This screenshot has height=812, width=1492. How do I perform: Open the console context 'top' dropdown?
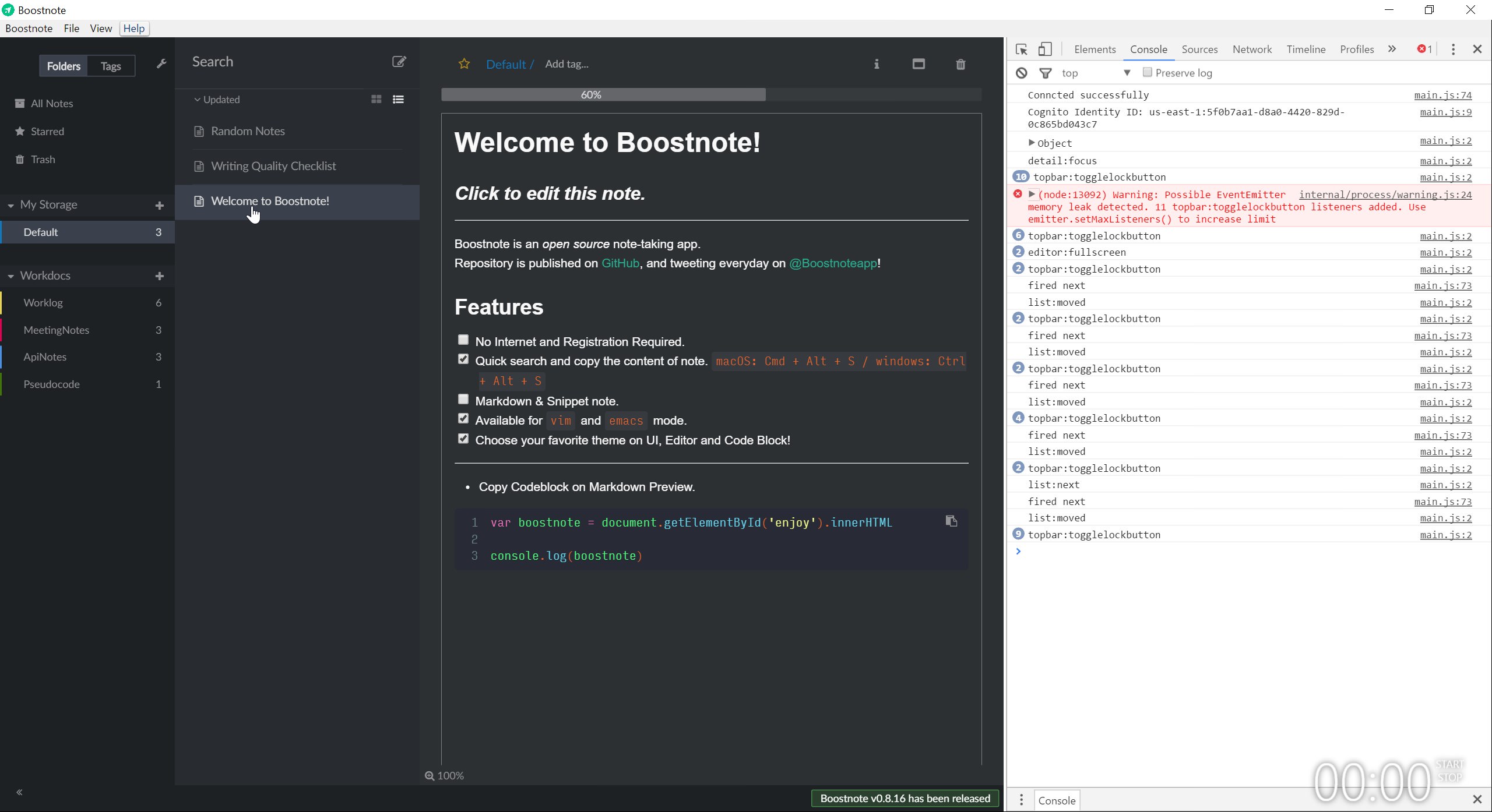click(x=1096, y=73)
